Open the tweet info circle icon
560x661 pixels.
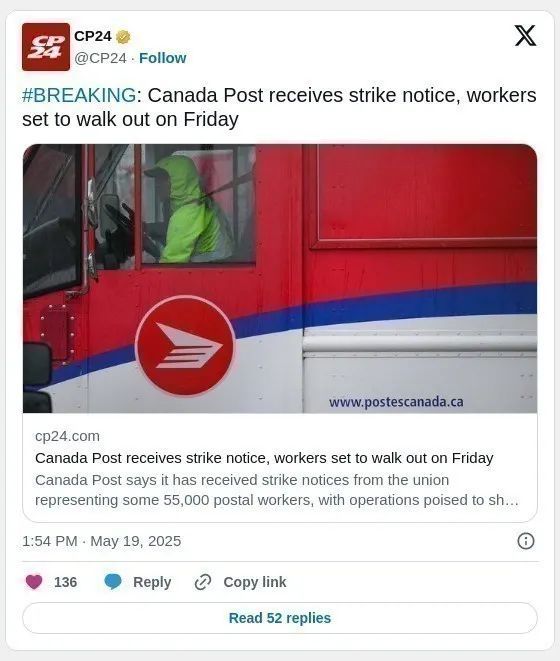point(525,541)
